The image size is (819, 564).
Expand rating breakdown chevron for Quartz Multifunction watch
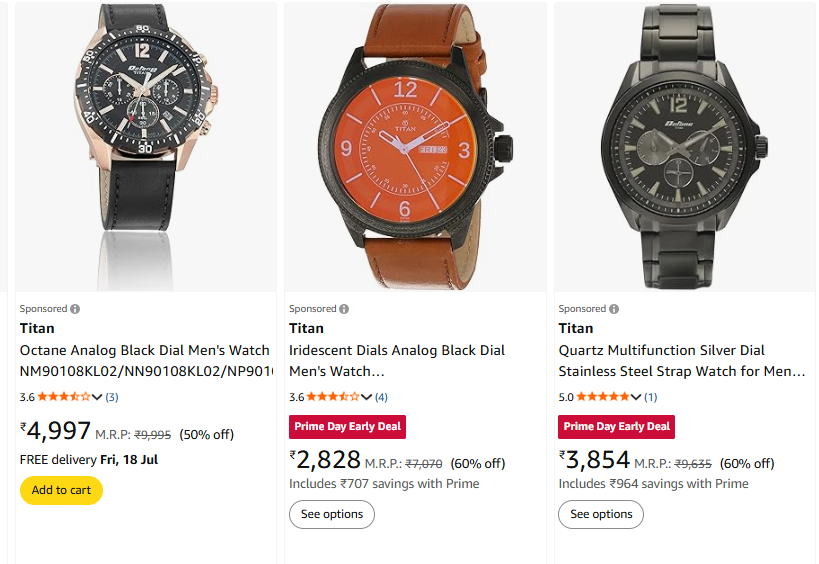(635, 397)
